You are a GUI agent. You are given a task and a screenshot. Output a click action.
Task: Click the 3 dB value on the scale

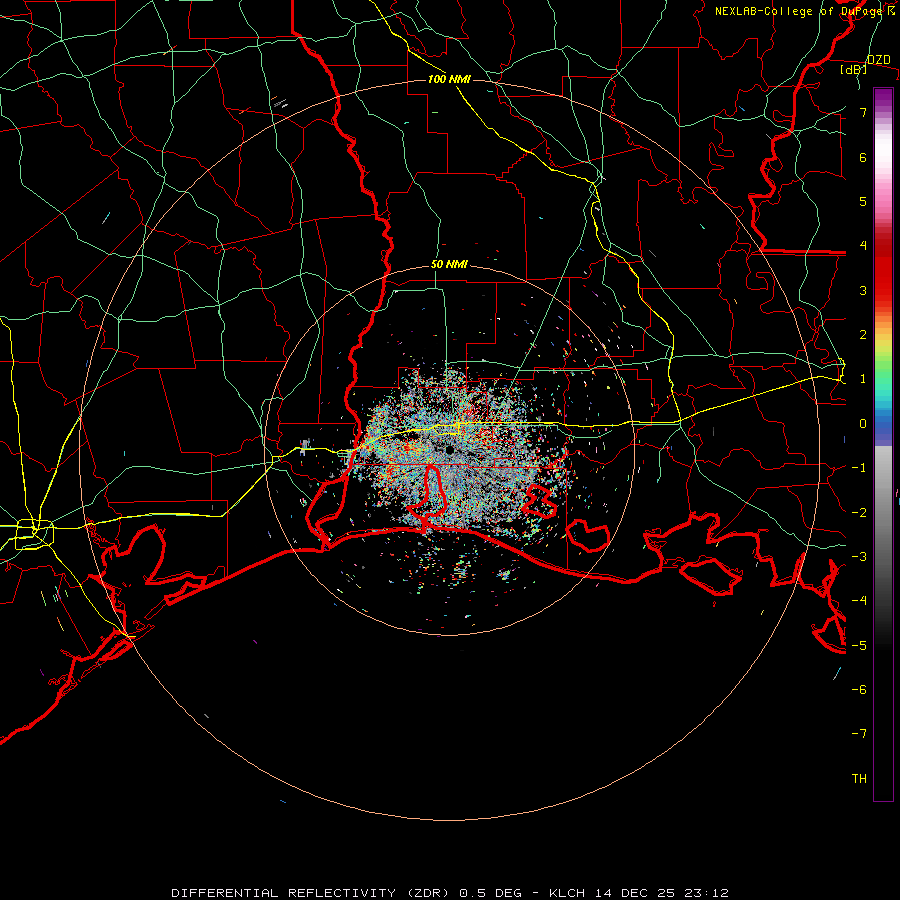[x=863, y=290]
